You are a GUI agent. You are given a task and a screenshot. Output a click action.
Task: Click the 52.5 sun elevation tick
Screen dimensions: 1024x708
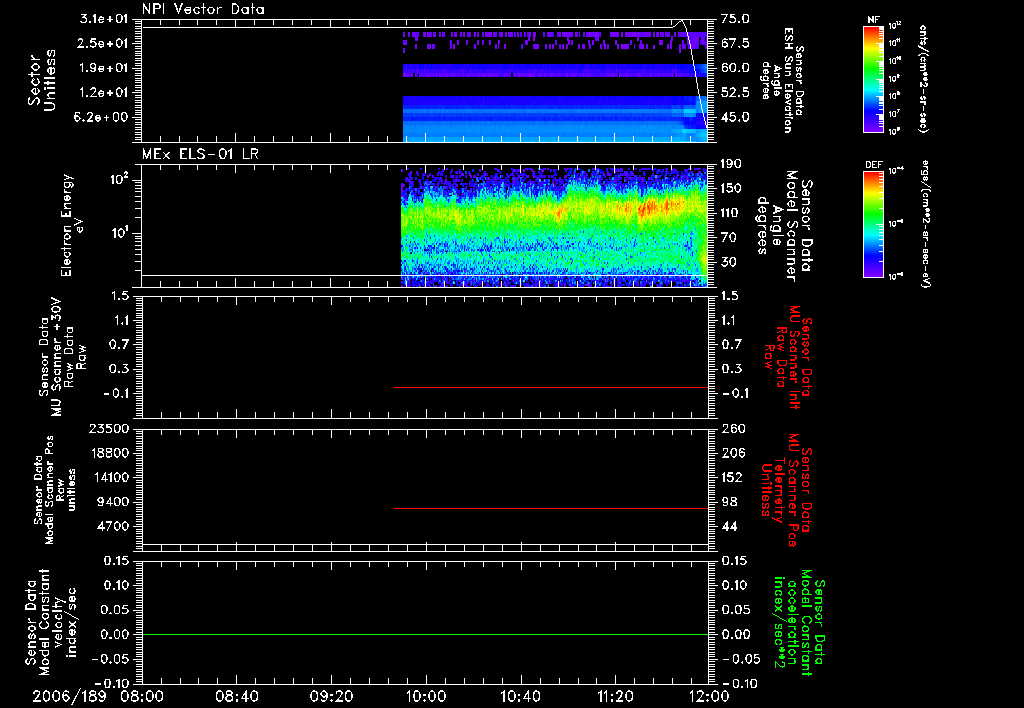point(735,93)
